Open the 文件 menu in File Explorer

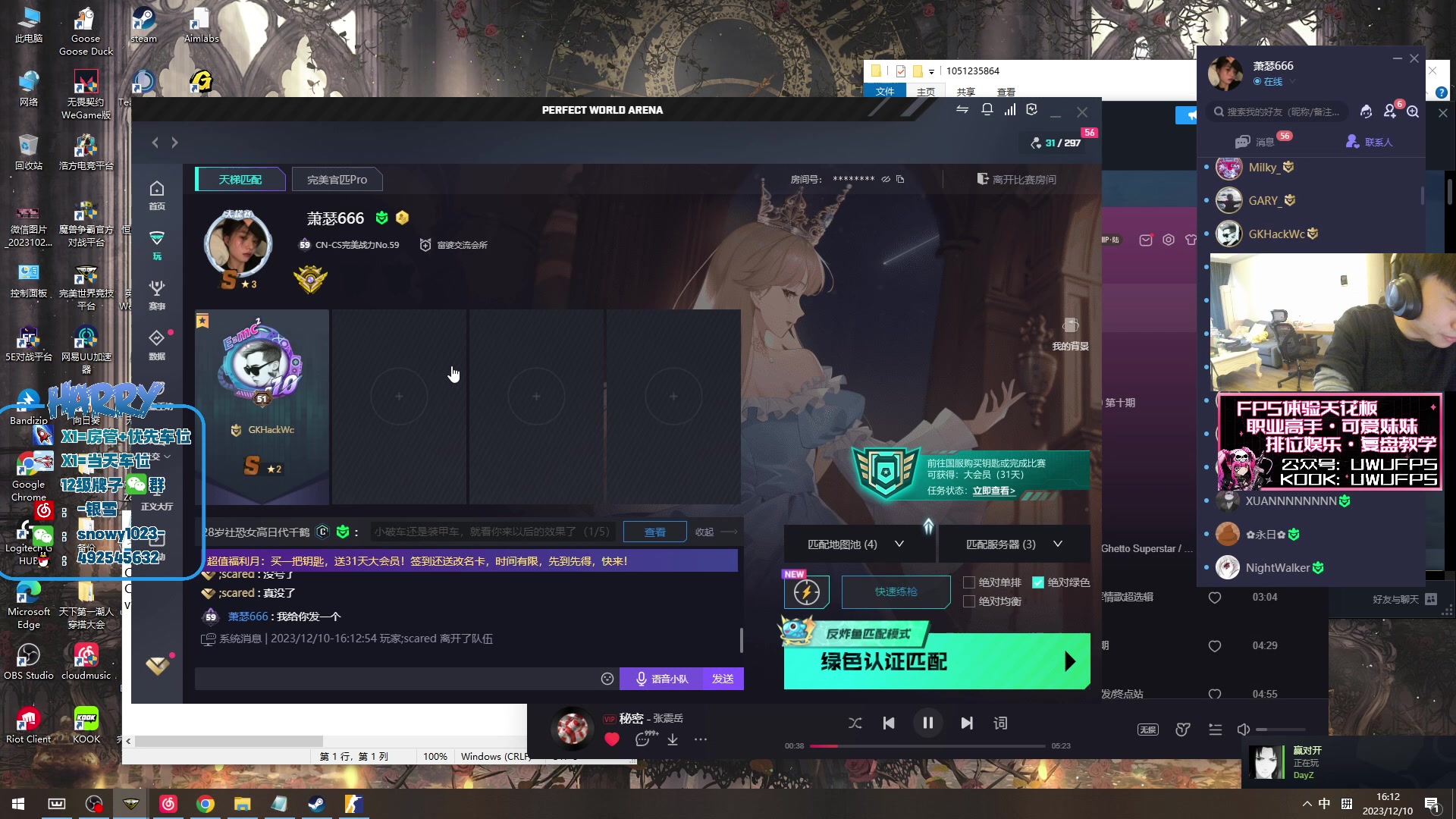tap(885, 92)
